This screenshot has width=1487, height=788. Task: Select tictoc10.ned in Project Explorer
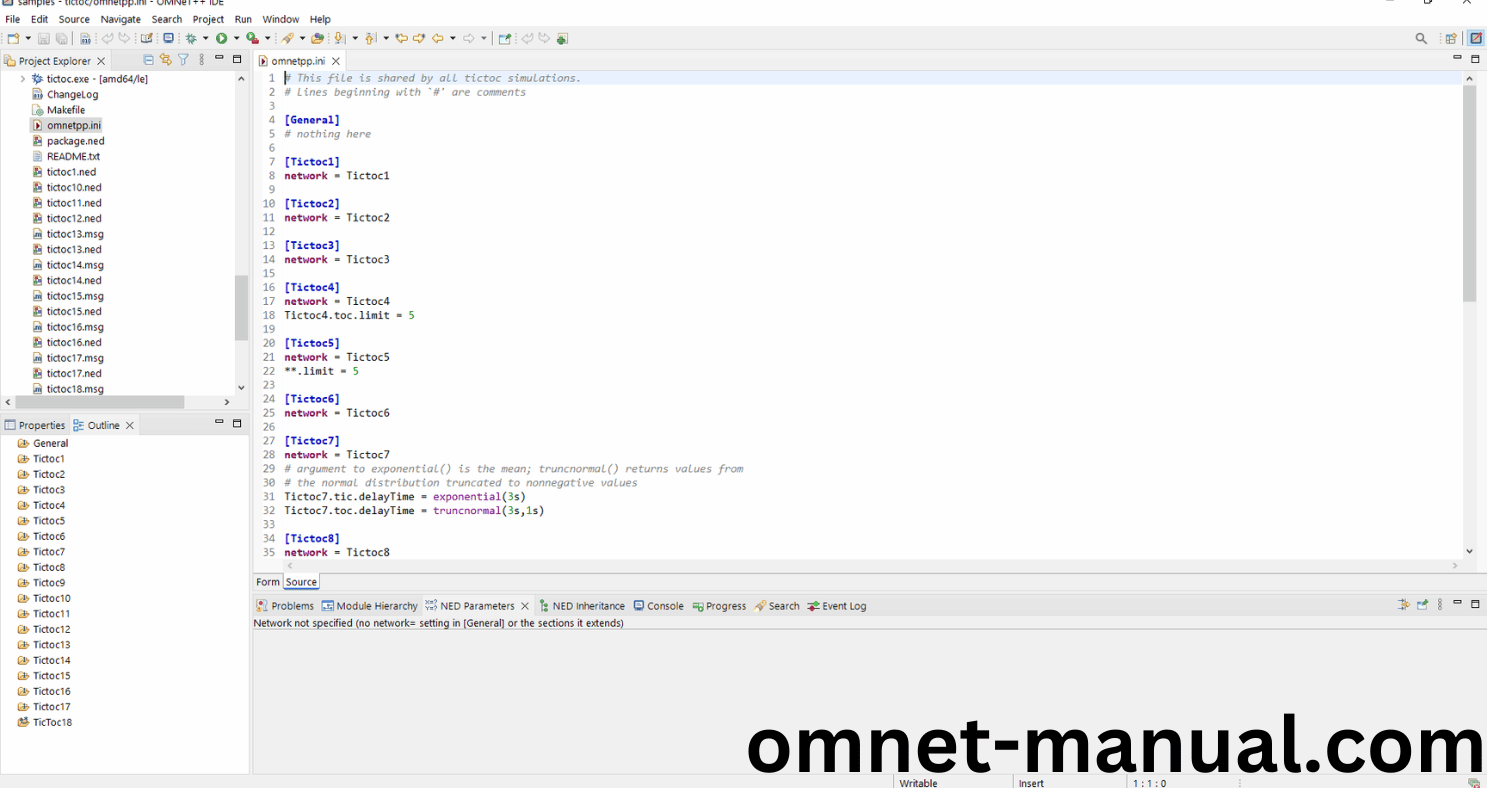point(73,187)
